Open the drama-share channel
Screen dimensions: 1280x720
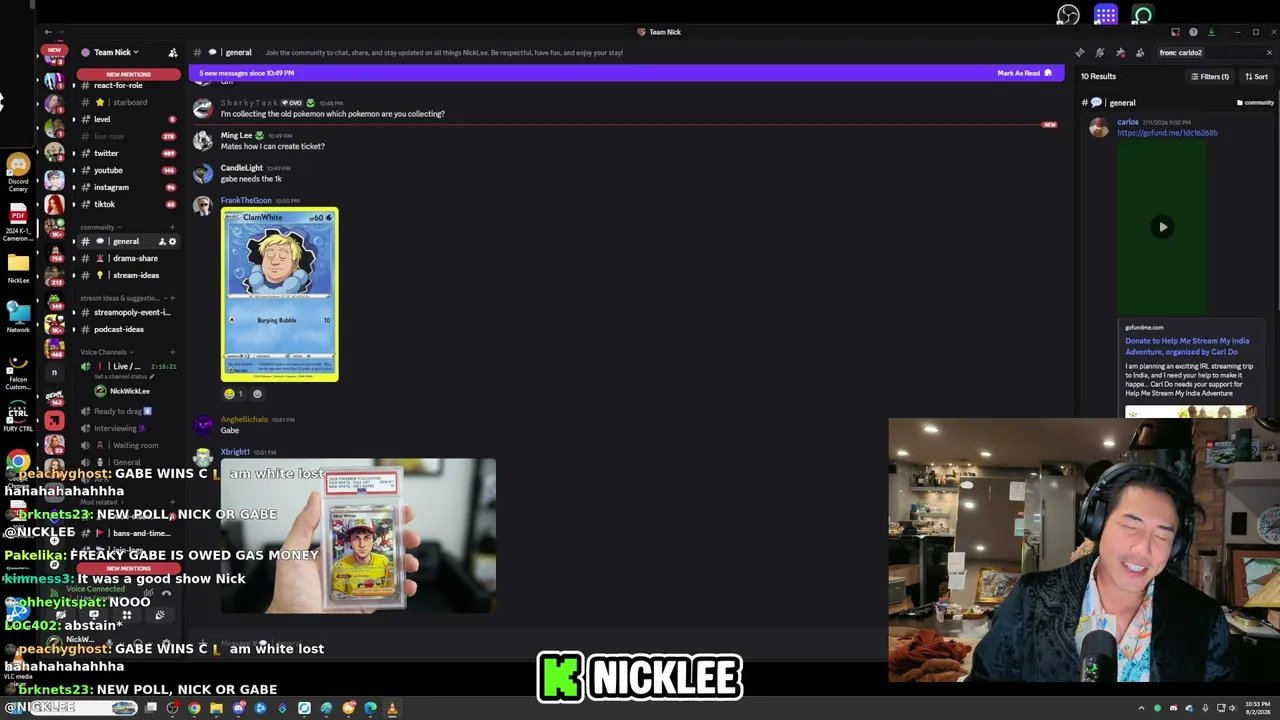tap(129, 258)
